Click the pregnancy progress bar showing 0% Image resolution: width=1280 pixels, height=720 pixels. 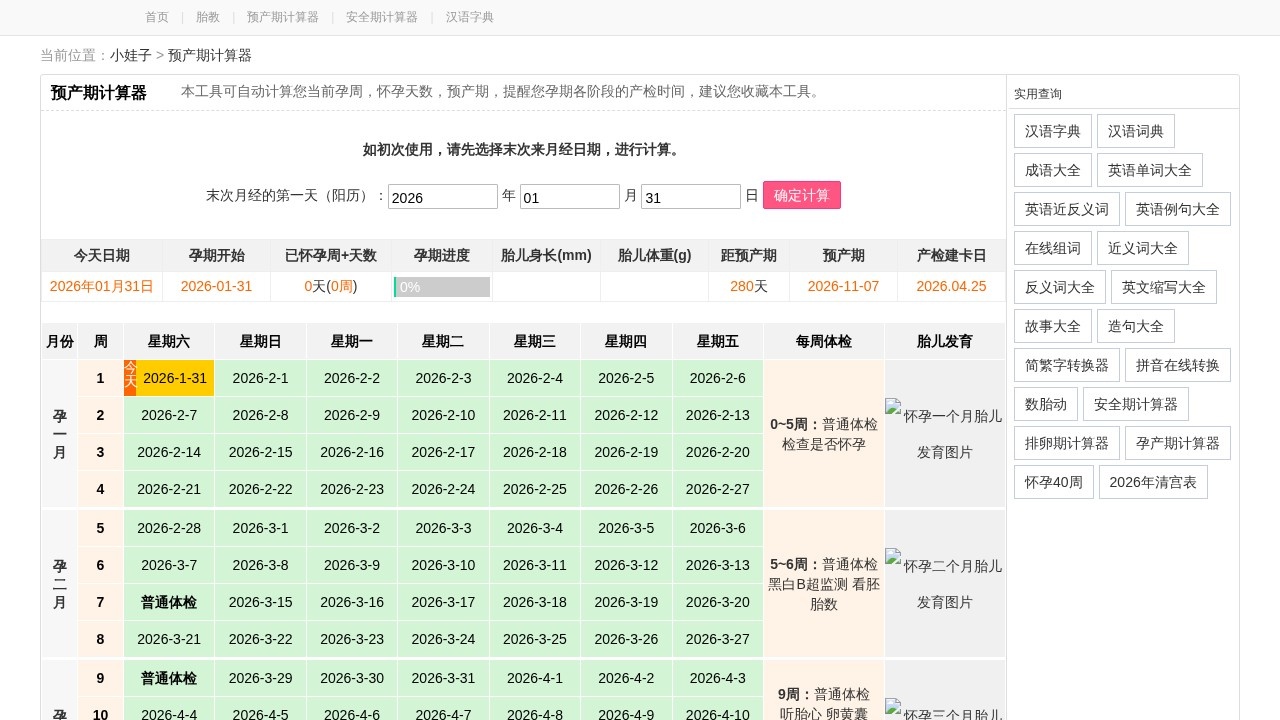click(x=442, y=287)
